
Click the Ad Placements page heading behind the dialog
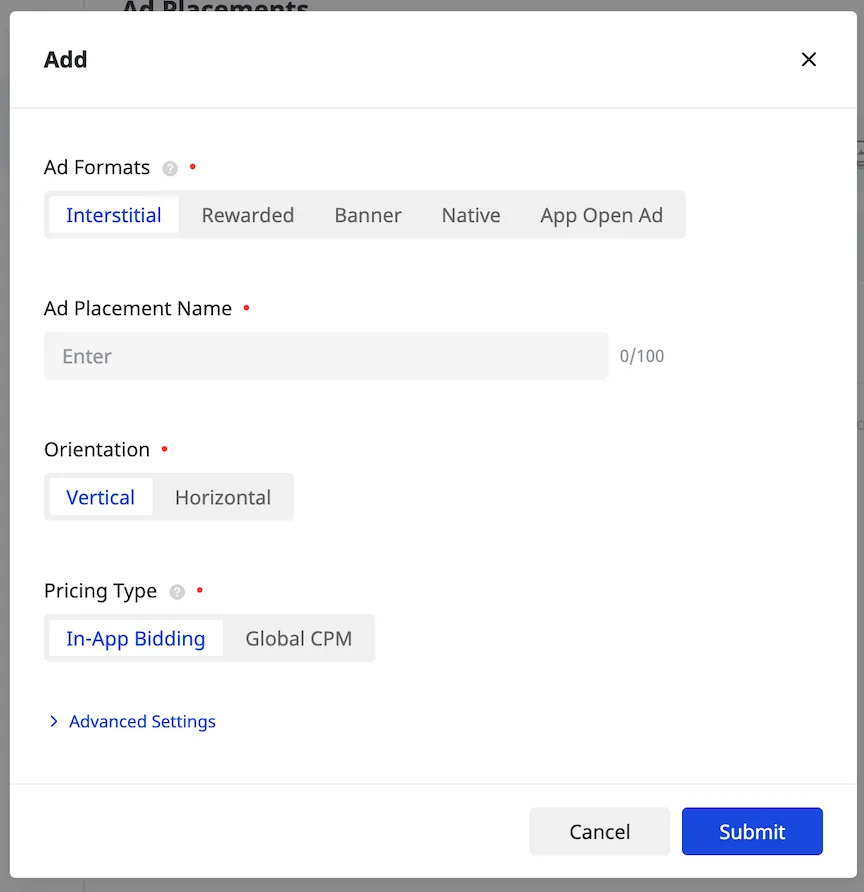(214, 10)
